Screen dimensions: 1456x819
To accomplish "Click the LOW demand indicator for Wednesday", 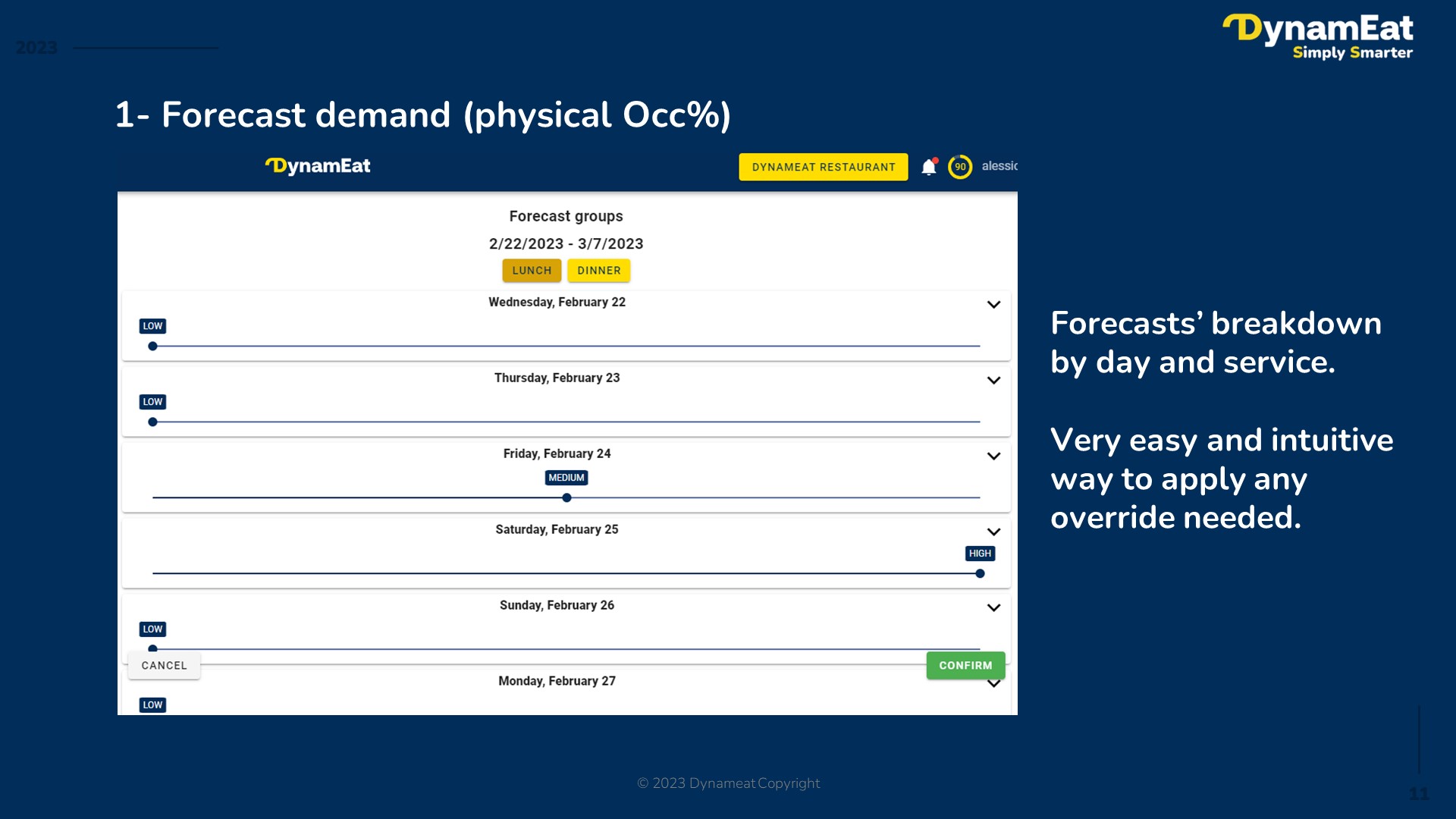I will coord(152,326).
